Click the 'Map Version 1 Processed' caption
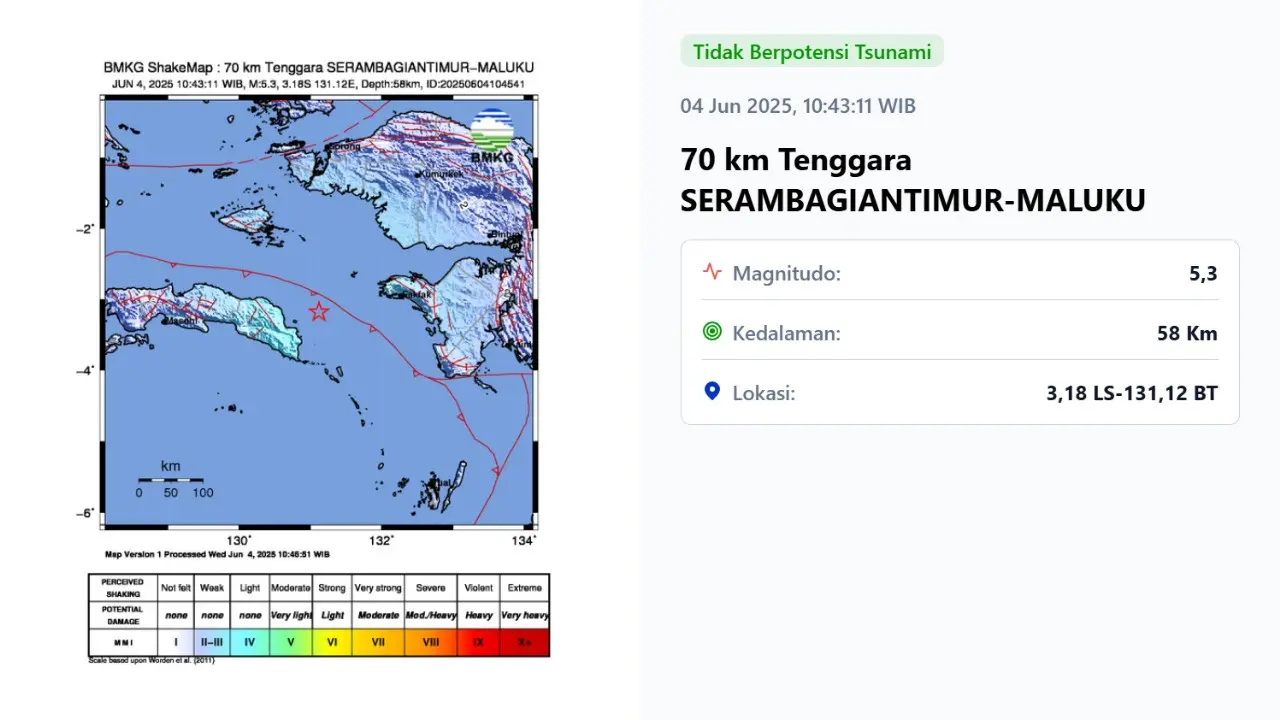The width and height of the screenshot is (1280, 720). pyautogui.click(x=217, y=553)
